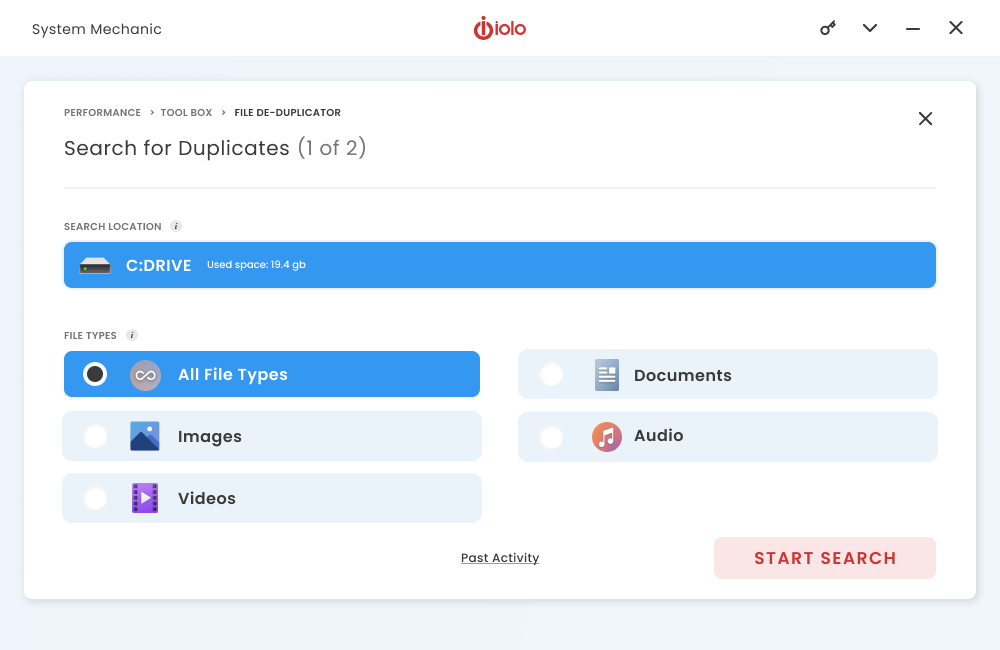This screenshot has height=650, width=1000.
Task: Click the Documents page icon
Action: click(607, 375)
